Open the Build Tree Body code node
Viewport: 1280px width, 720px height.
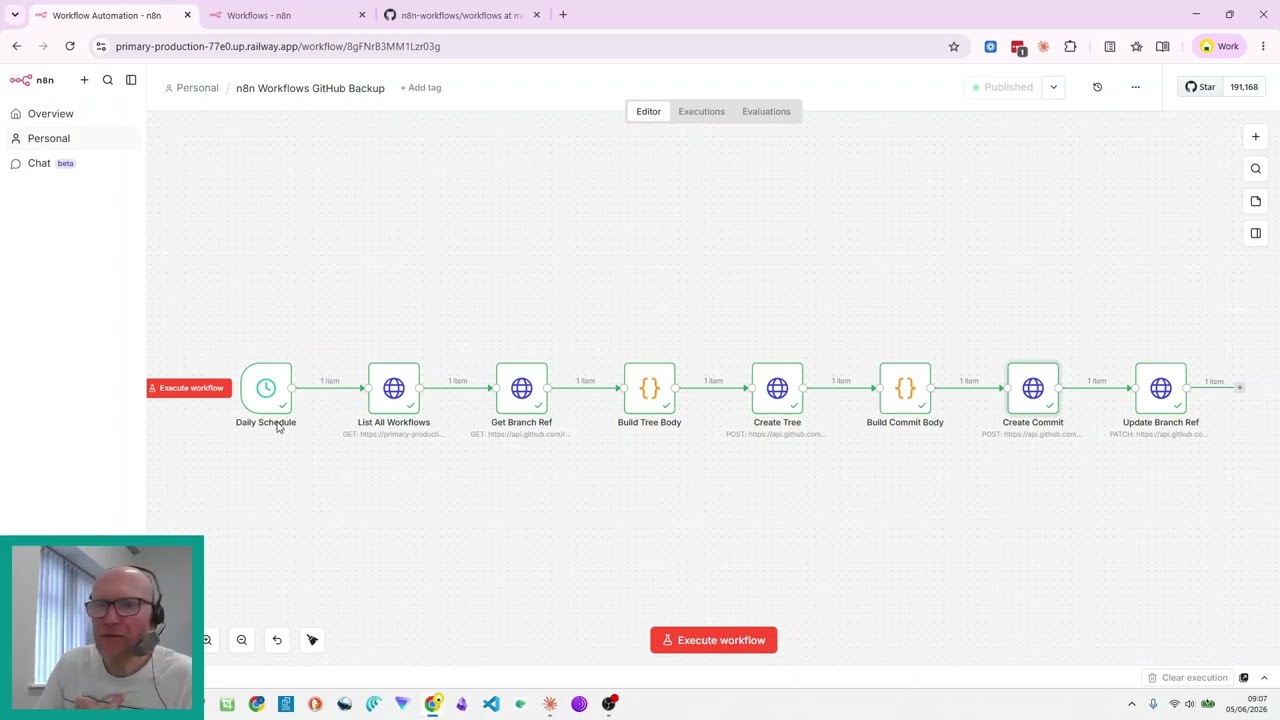(650, 388)
